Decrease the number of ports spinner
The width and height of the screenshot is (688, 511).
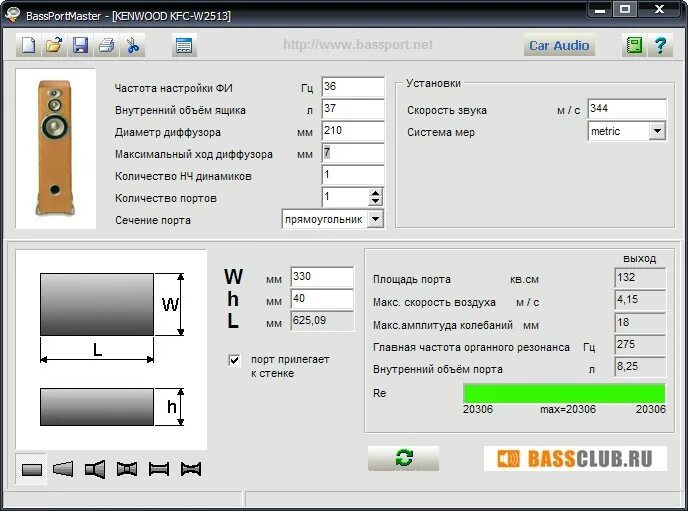pyautogui.click(x=375, y=201)
